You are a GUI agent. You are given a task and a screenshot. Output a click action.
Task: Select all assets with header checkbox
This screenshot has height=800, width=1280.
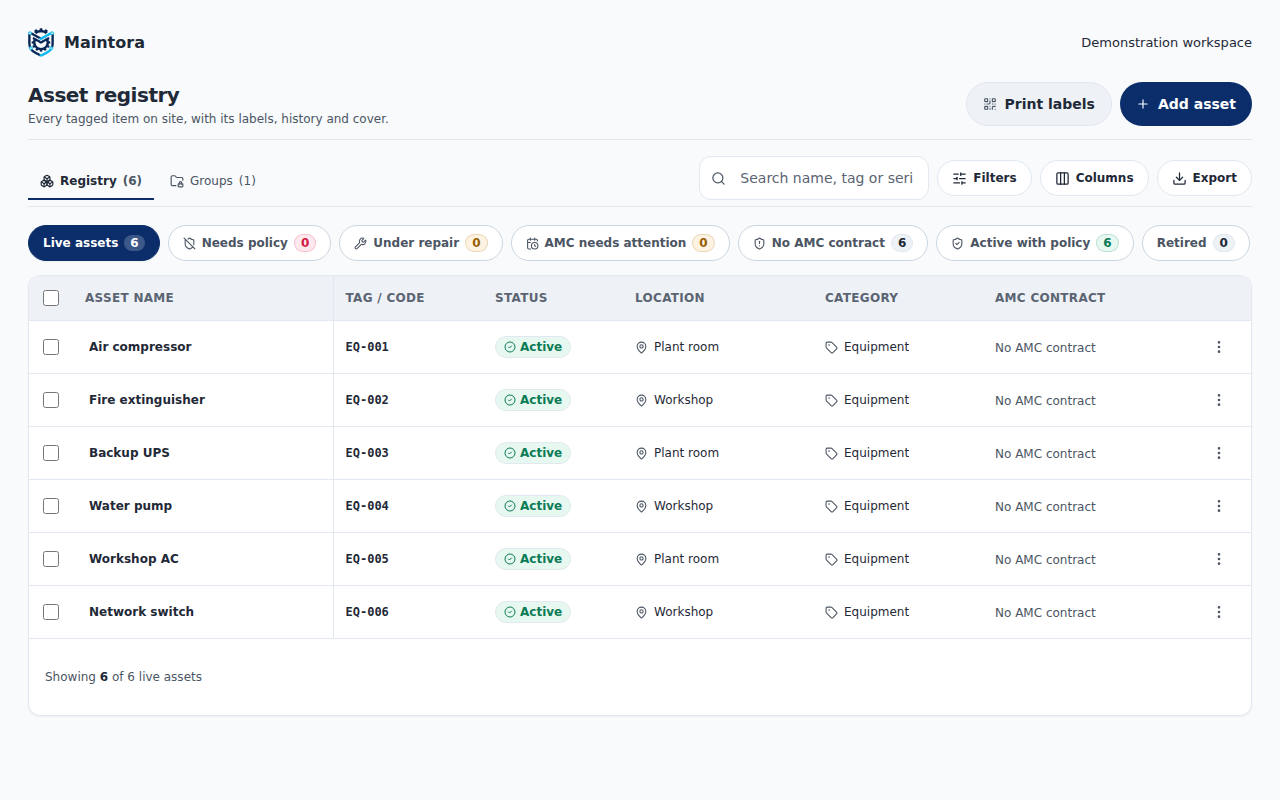51,298
